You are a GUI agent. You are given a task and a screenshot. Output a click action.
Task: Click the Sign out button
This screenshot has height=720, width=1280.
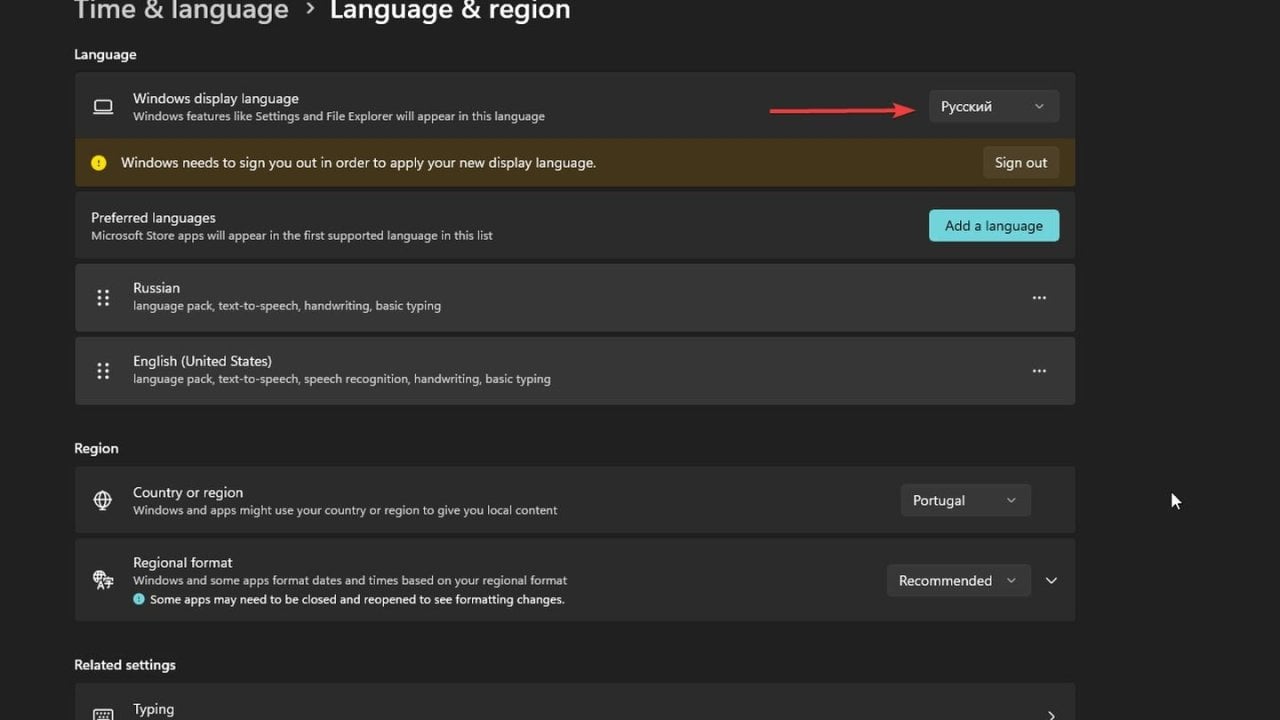pos(1020,163)
